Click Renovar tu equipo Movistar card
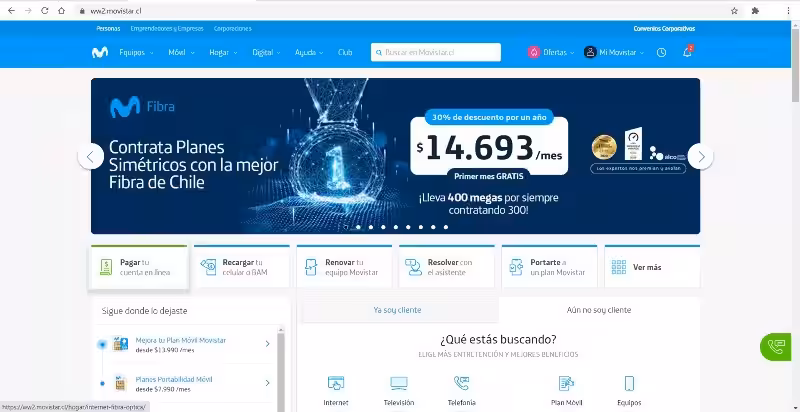The image size is (800, 412). tap(344, 267)
